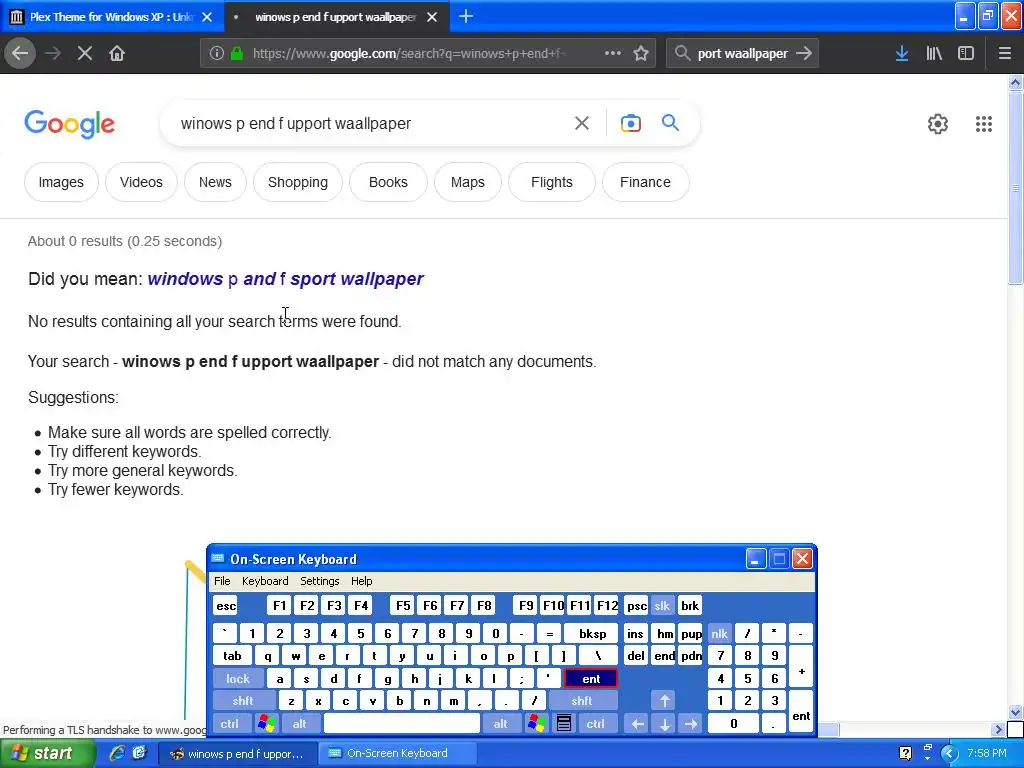Click the left Windows logo key on keyboard
Image resolution: width=1024 pixels, height=768 pixels.
(266, 724)
